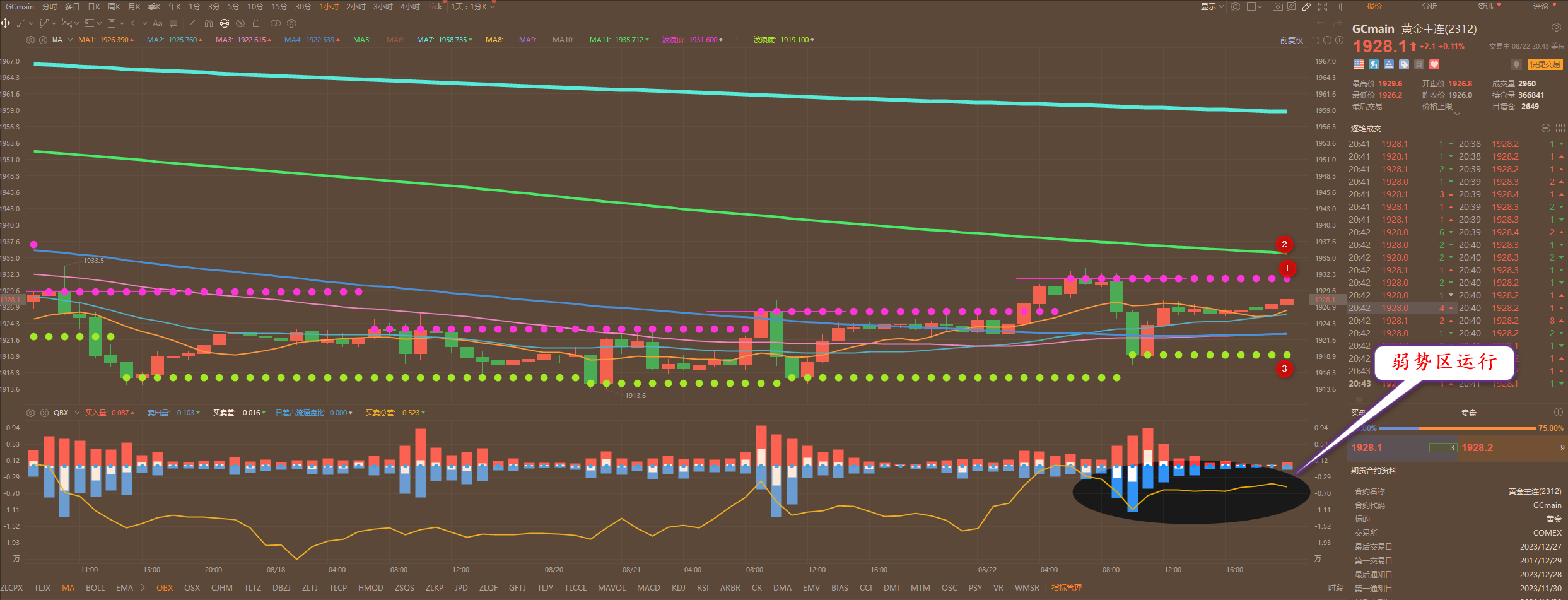Click the zoom out minus icon

click(1327, 40)
